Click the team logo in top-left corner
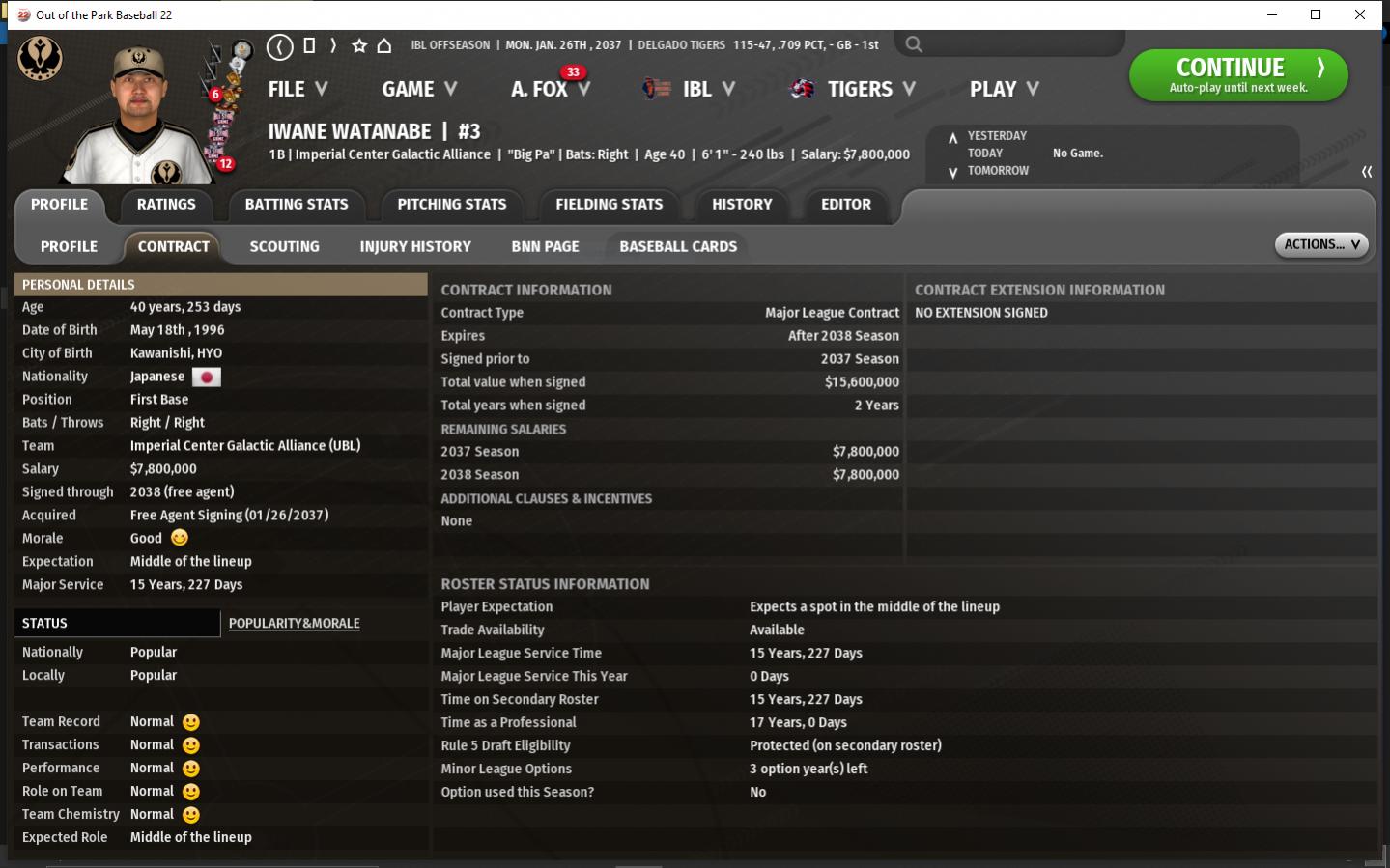This screenshot has height=868, width=1390. coord(41,59)
